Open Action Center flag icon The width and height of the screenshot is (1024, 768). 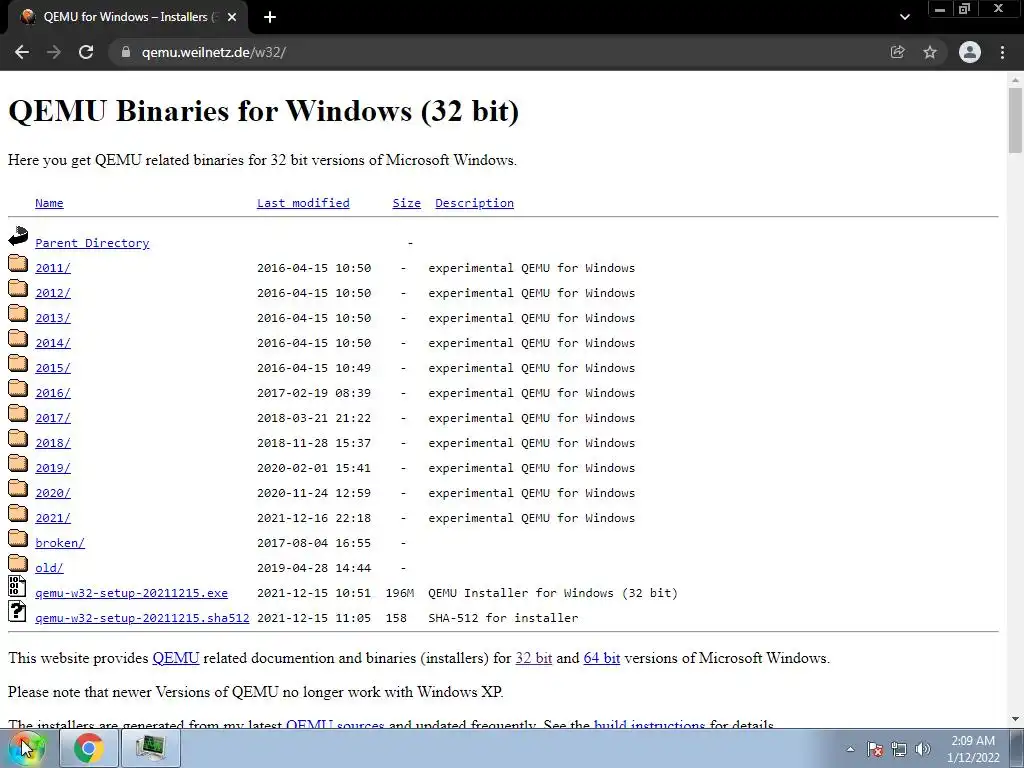click(875, 749)
